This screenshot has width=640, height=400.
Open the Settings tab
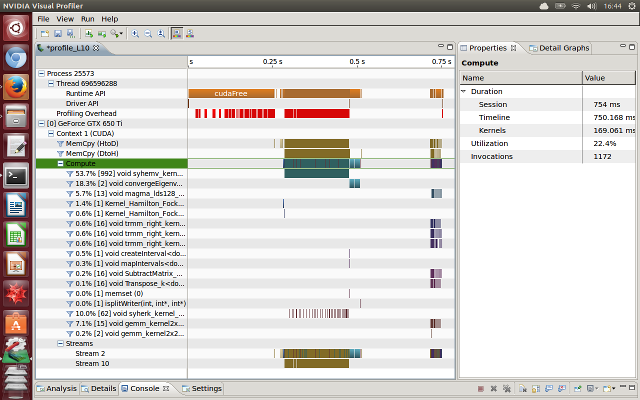(x=202, y=388)
